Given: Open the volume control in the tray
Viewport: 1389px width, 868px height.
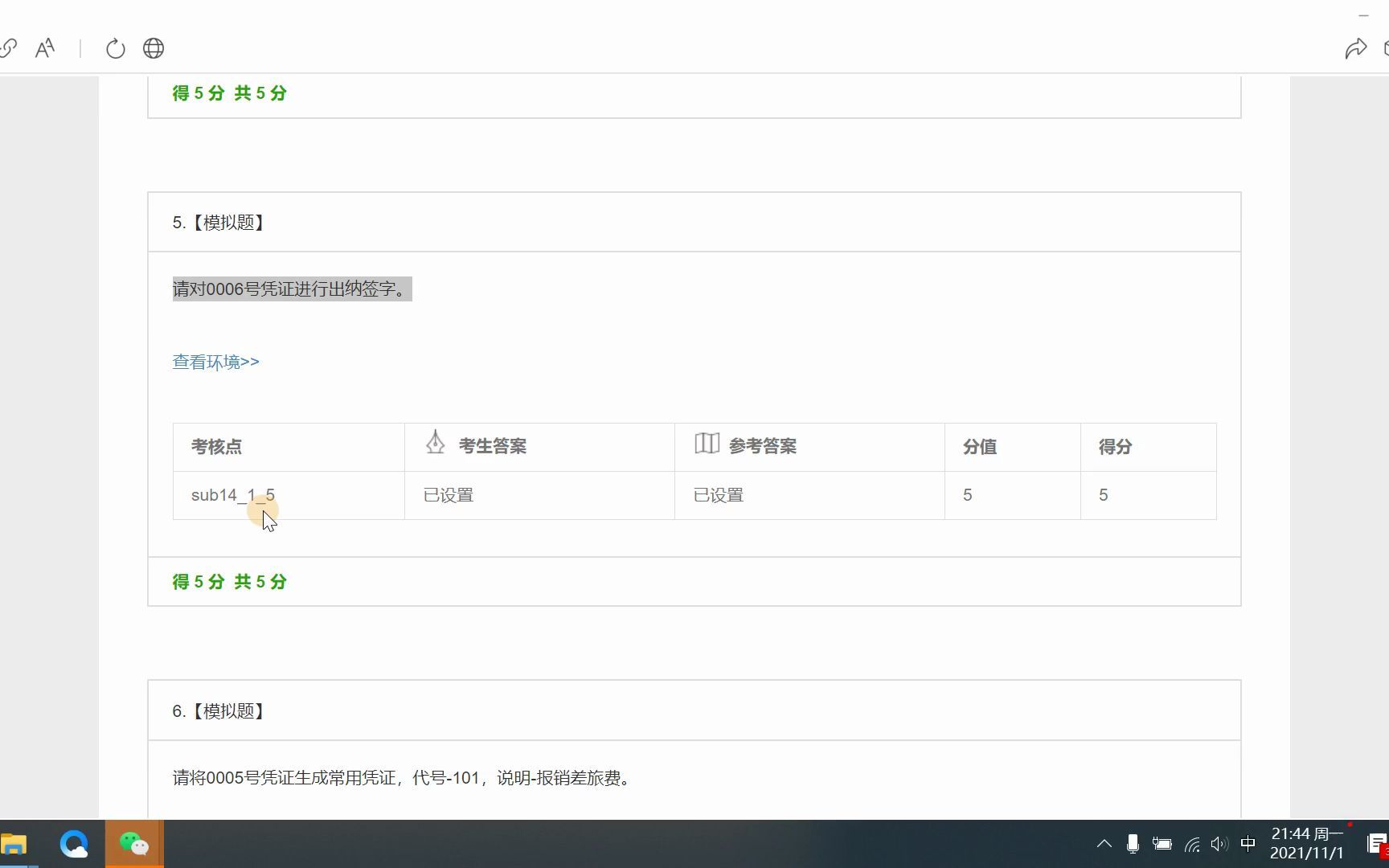Looking at the screenshot, I should [1219, 844].
